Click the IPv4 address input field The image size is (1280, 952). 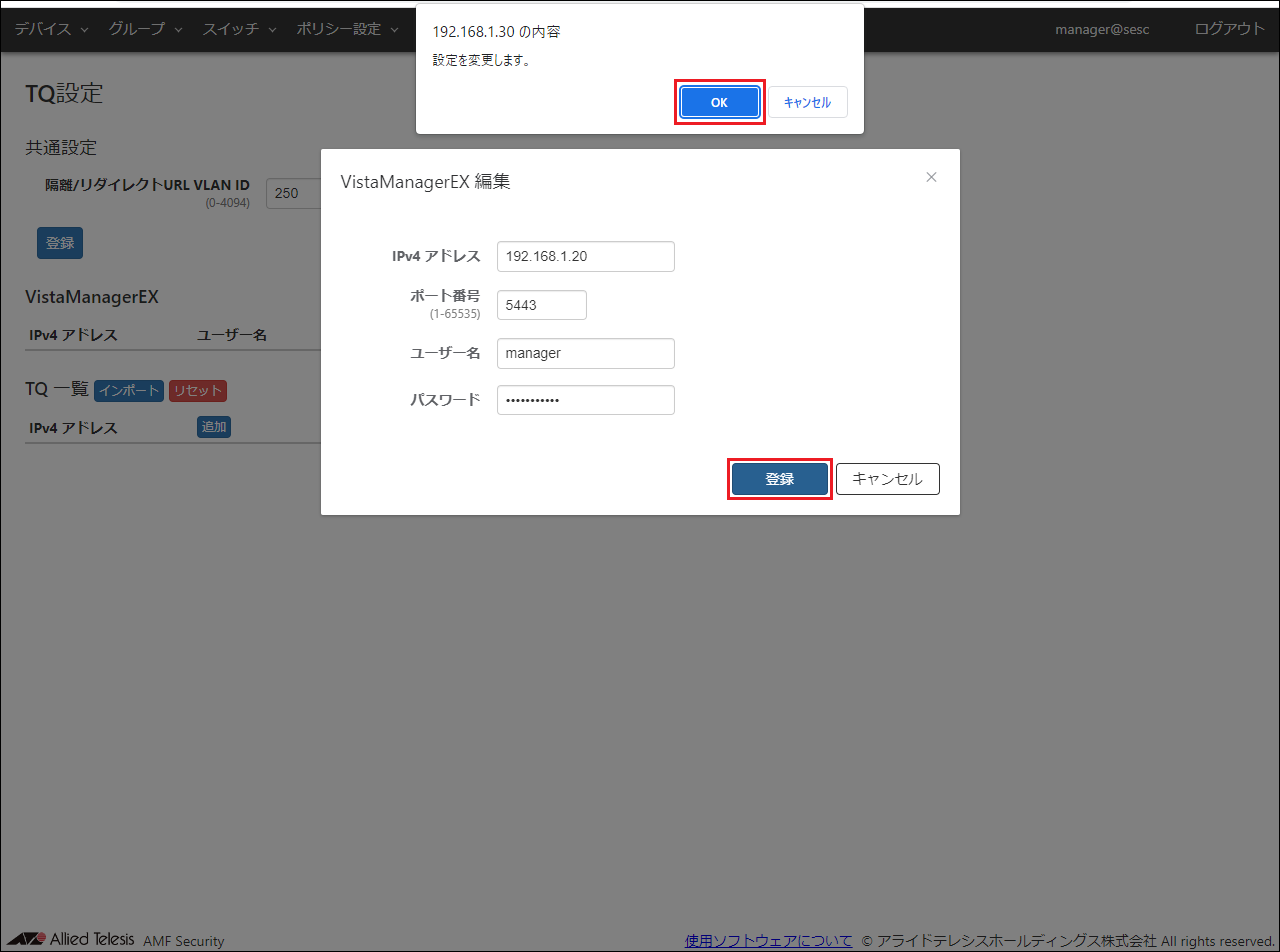pyautogui.click(x=585, y=256)
